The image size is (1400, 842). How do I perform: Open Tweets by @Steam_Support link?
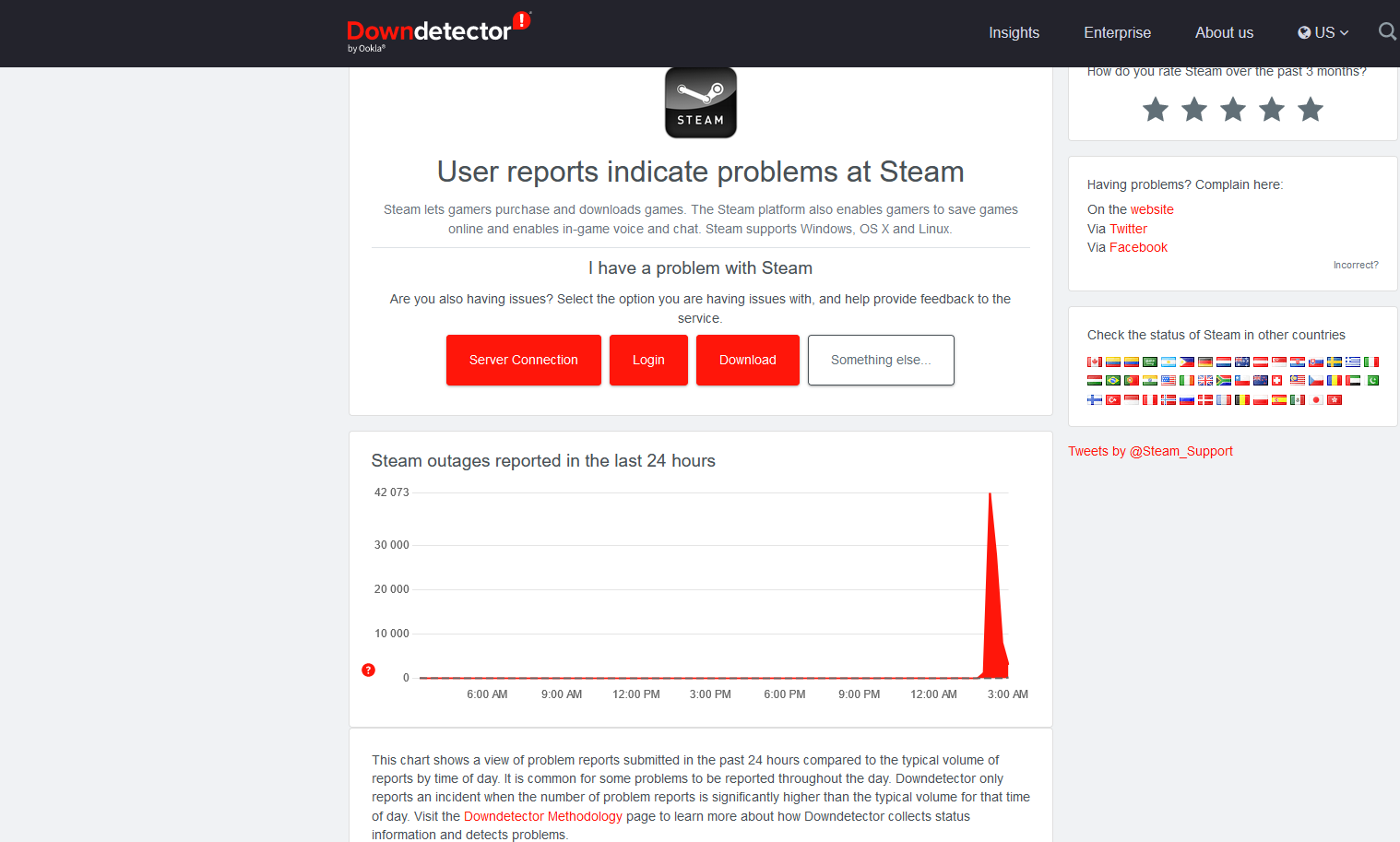(x=1150, y=451)
